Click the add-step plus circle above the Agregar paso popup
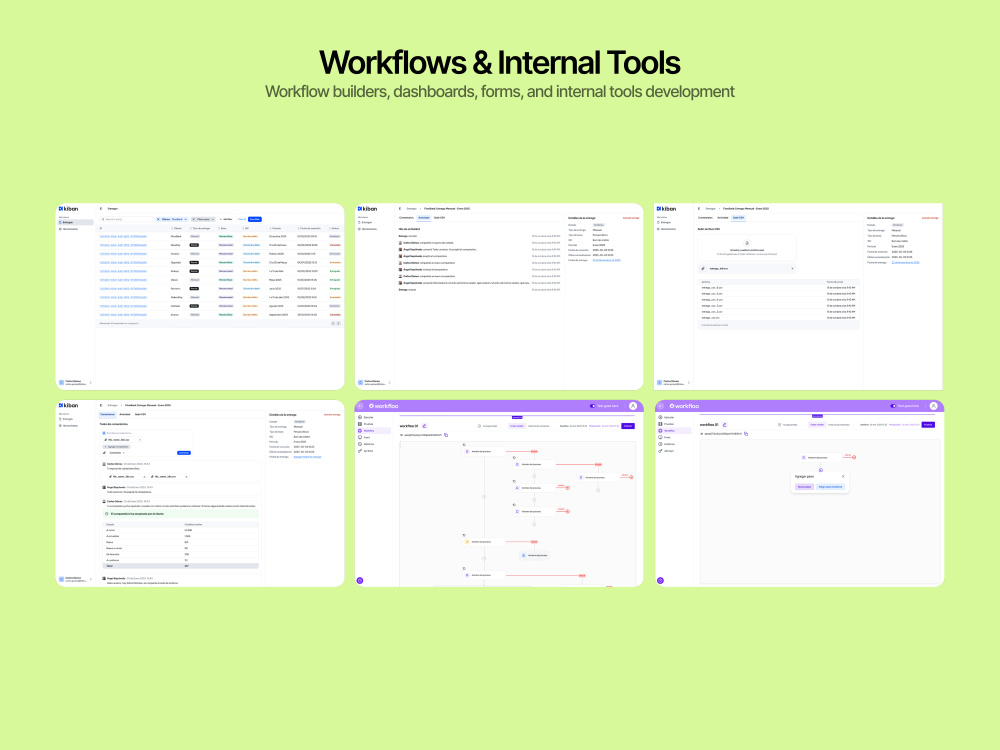Image resolution: width=1000 pixels, height=750 pixels. coord(821,470)
